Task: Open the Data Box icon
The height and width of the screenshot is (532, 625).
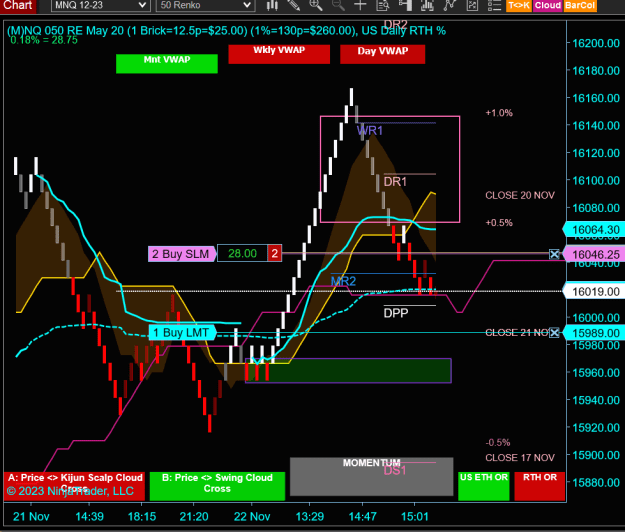Action: (383, 5)
